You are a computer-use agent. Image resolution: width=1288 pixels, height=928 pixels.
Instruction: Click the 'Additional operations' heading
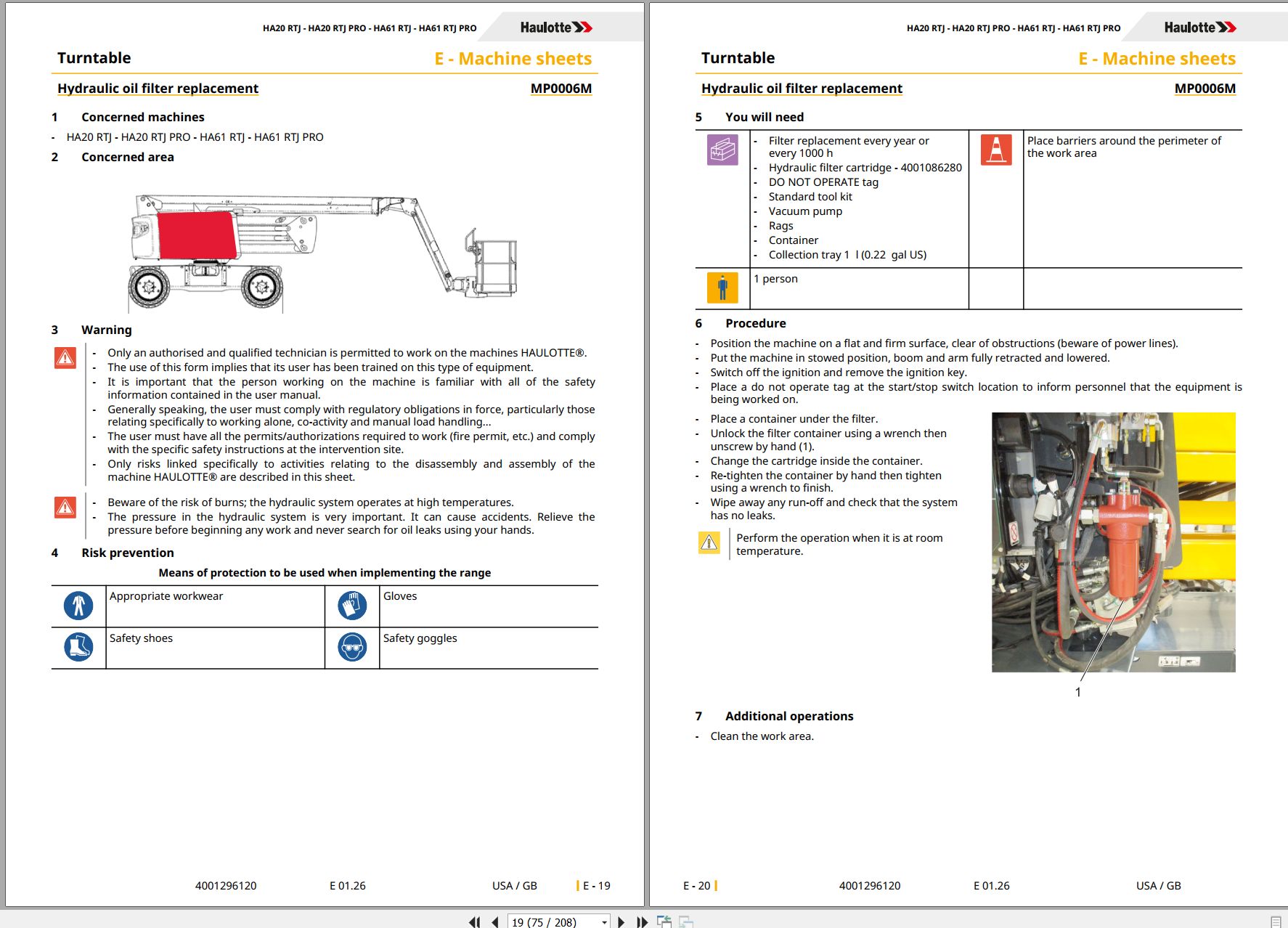point(789,716)
